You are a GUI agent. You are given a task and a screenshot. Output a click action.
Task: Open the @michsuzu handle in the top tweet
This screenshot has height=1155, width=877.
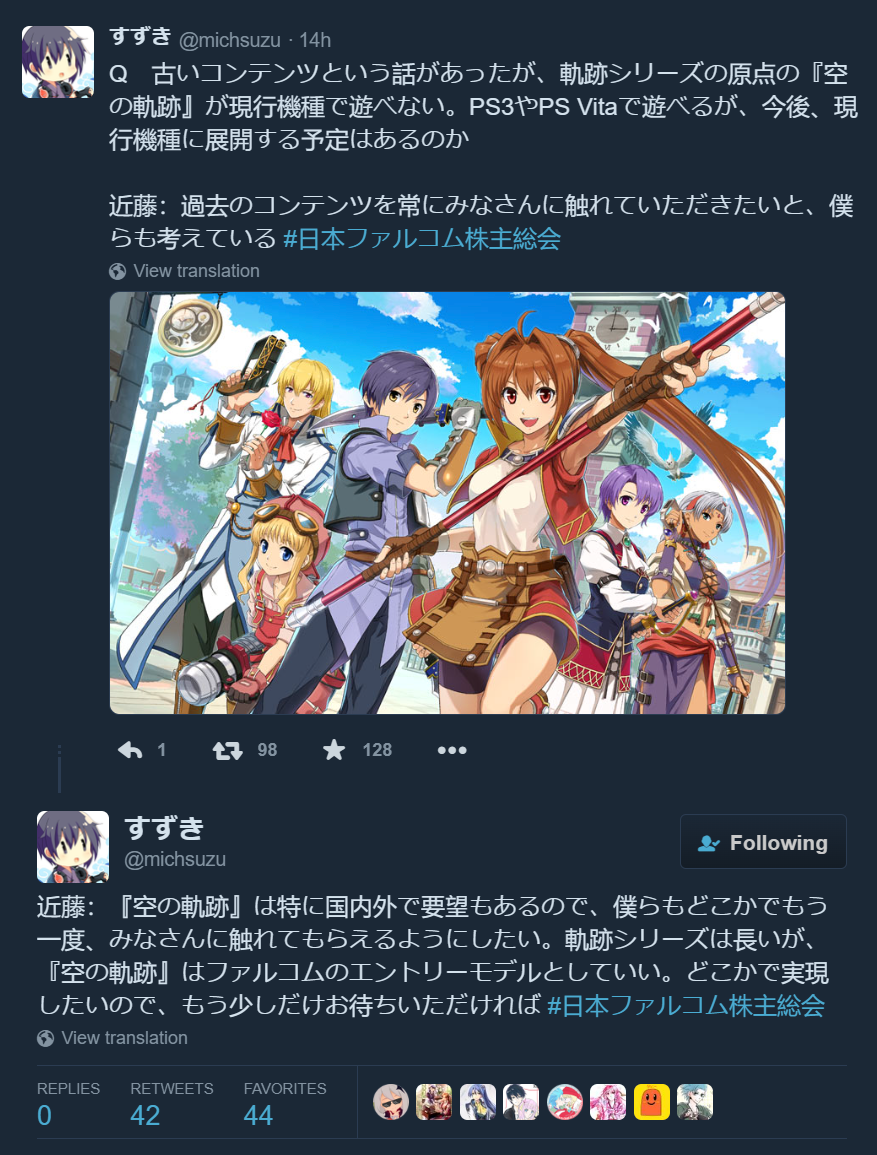230,40
